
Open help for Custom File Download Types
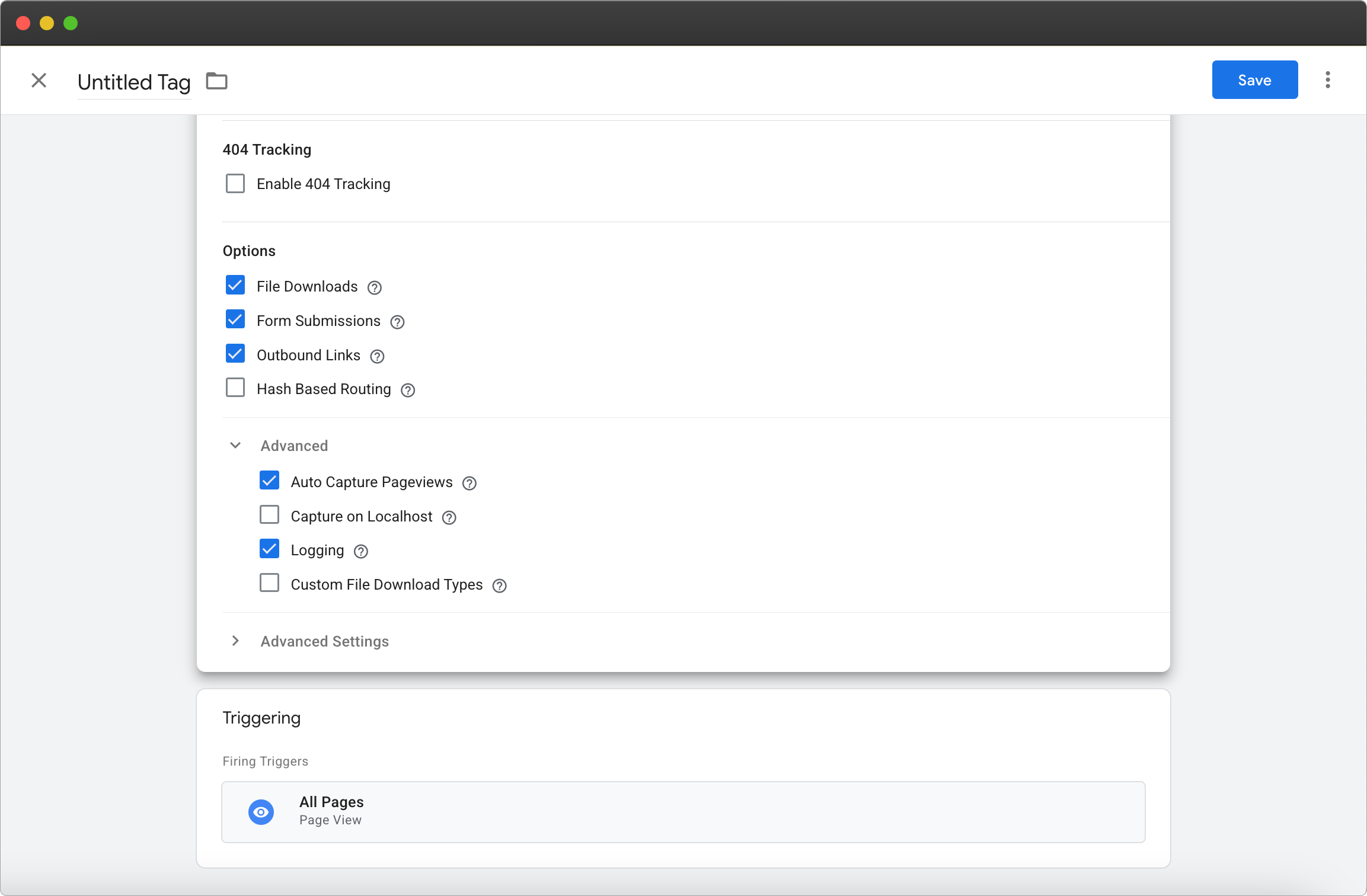click(499, 585)
